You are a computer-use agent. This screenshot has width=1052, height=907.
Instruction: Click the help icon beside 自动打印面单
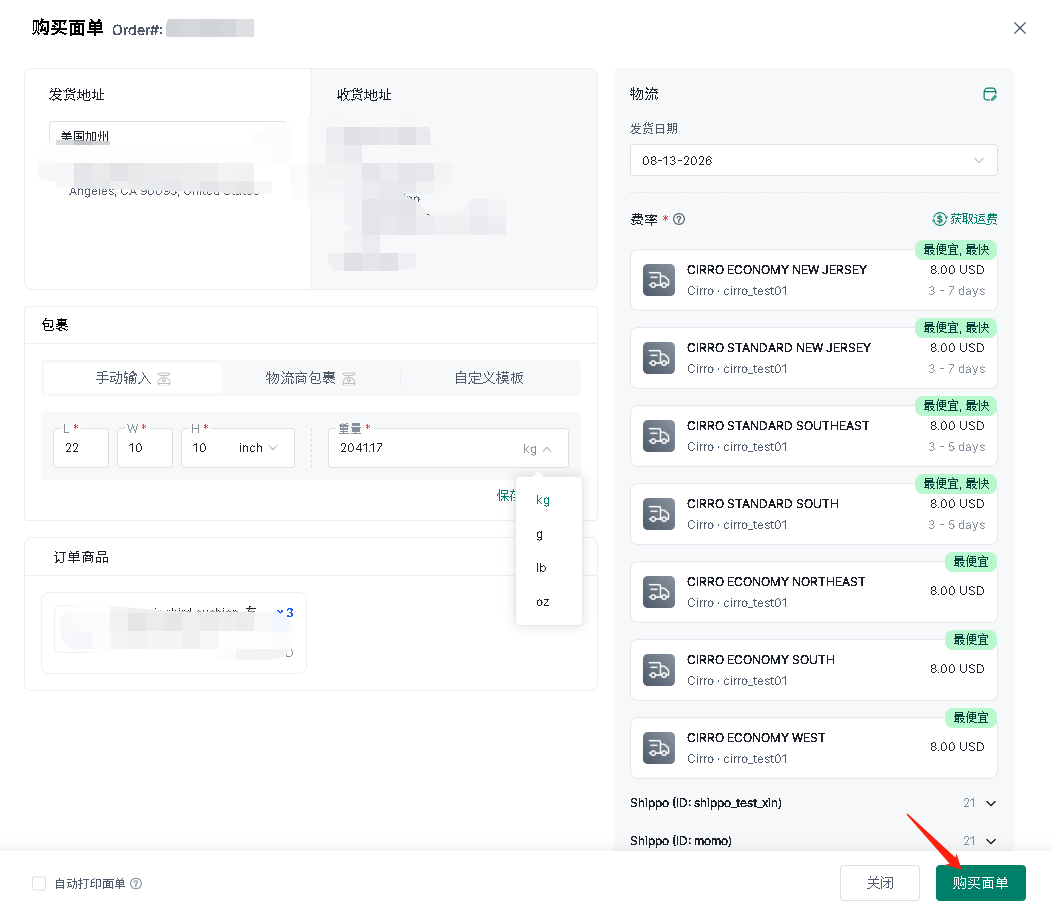click(x=136, y=884)
